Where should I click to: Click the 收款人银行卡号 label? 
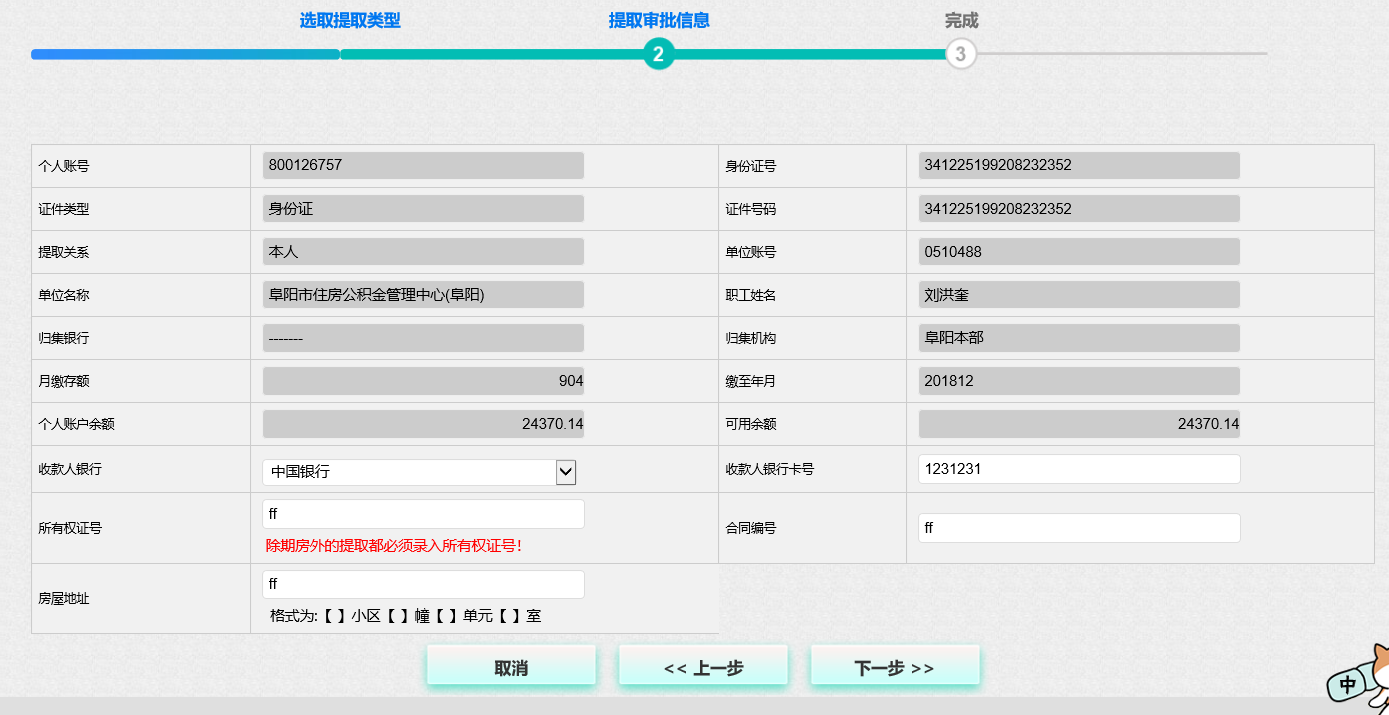point(770,469)
